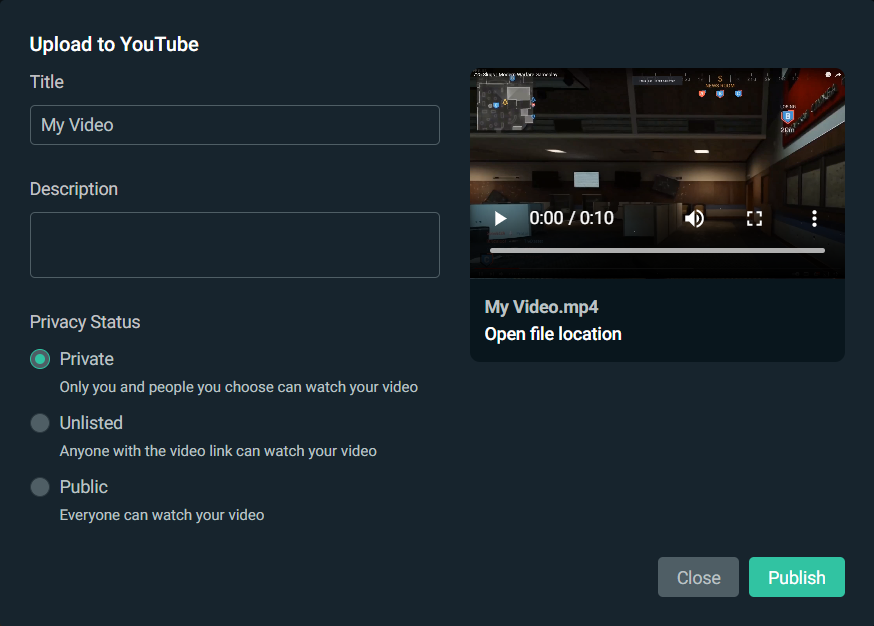Click the Privacy Status heading
This screenshot has height=626, width=874.
(85, 322)
